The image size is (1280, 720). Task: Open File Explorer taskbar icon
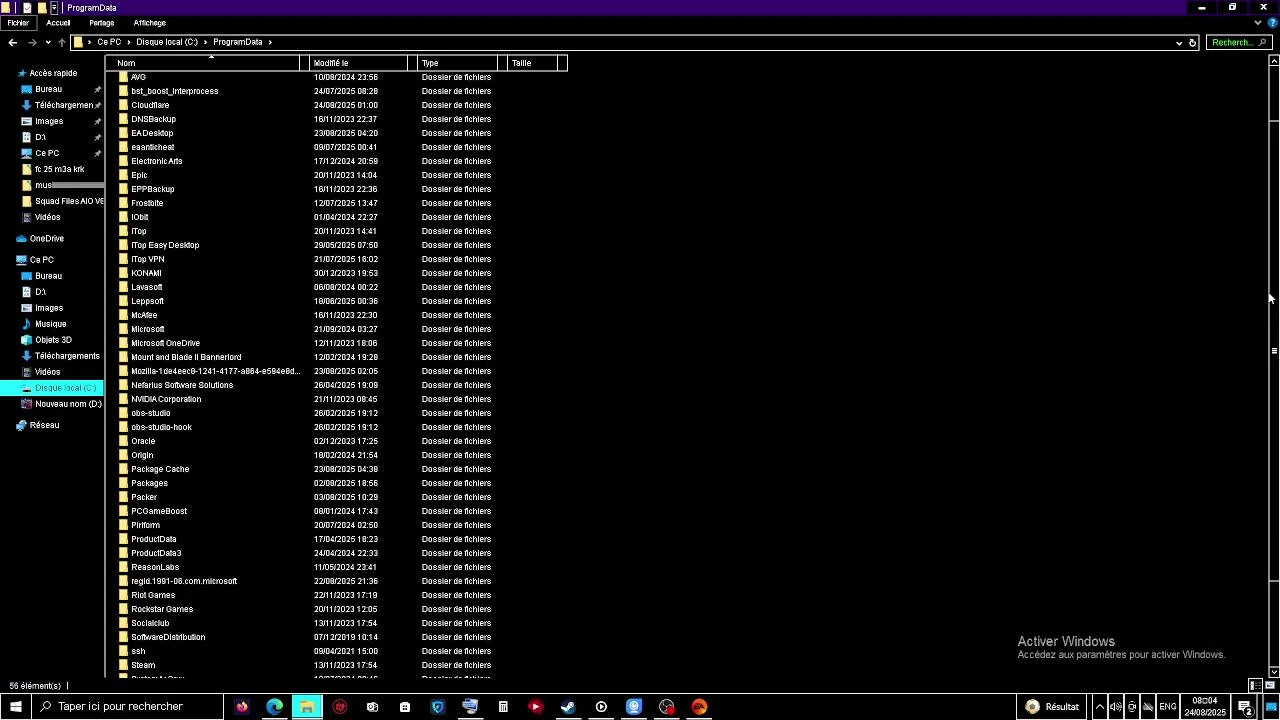pyautogui.click(x=307, y=707)
